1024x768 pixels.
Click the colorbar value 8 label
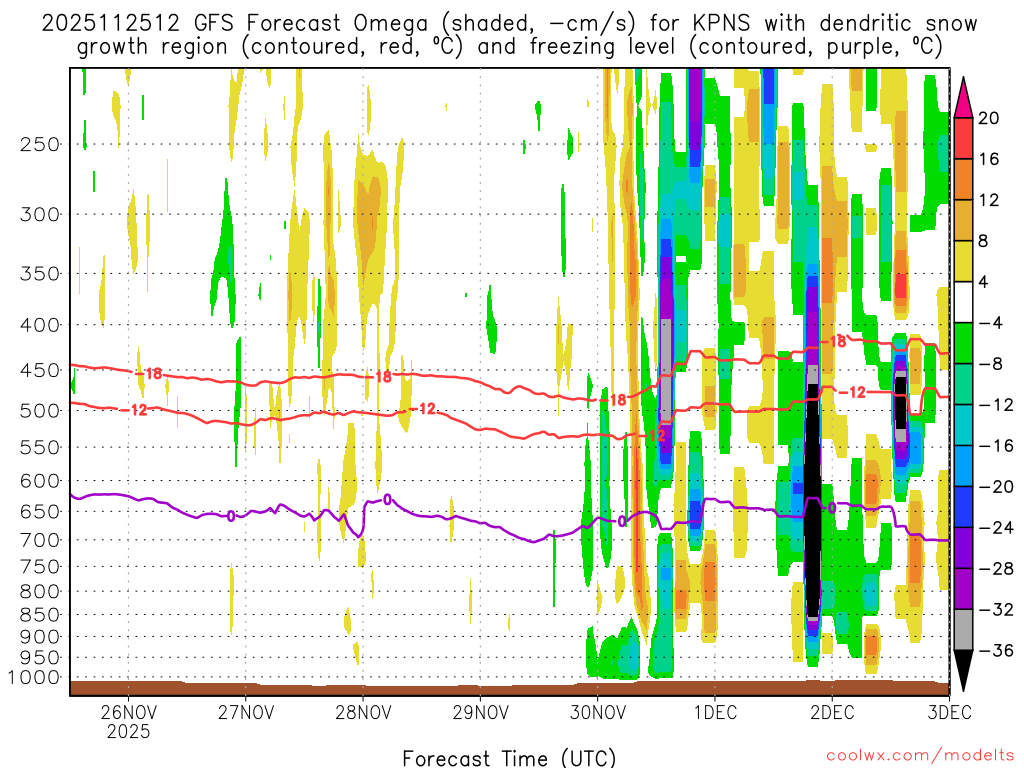pyautogui.click(x=983, y=242)
